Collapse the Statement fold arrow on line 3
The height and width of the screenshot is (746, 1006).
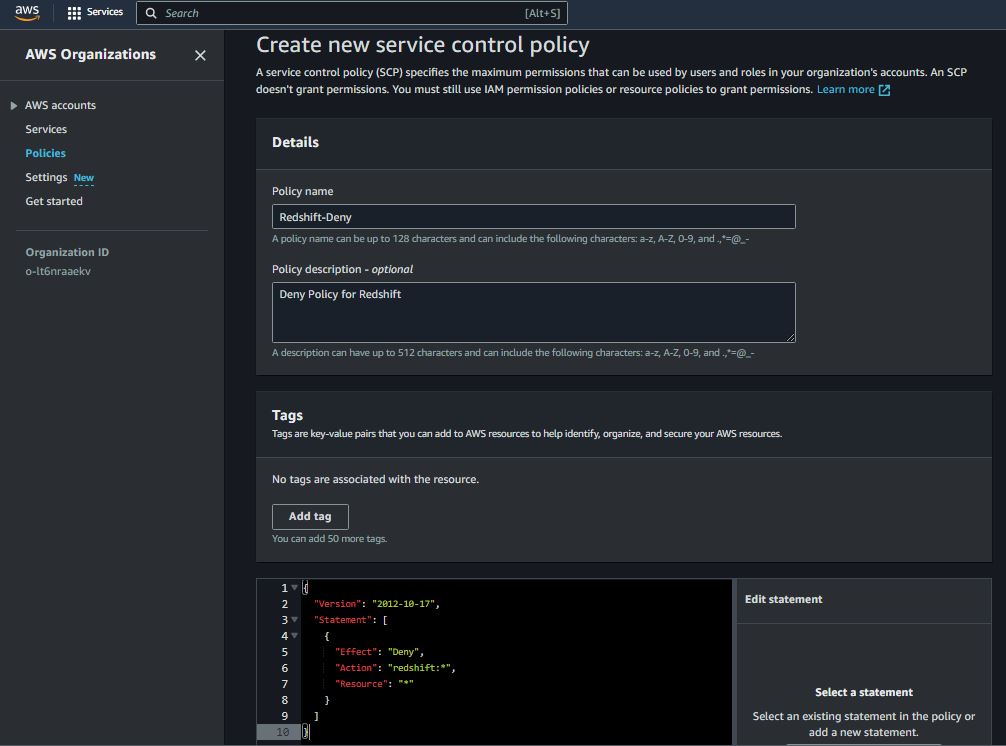pyautogui.click(x=295, y=620)
